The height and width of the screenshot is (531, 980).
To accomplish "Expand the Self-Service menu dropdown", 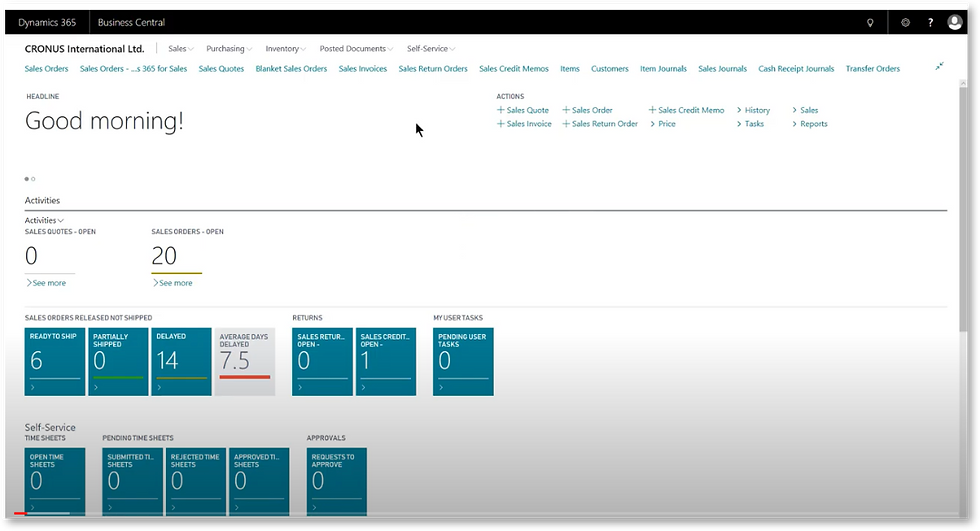I will [431, 49].
